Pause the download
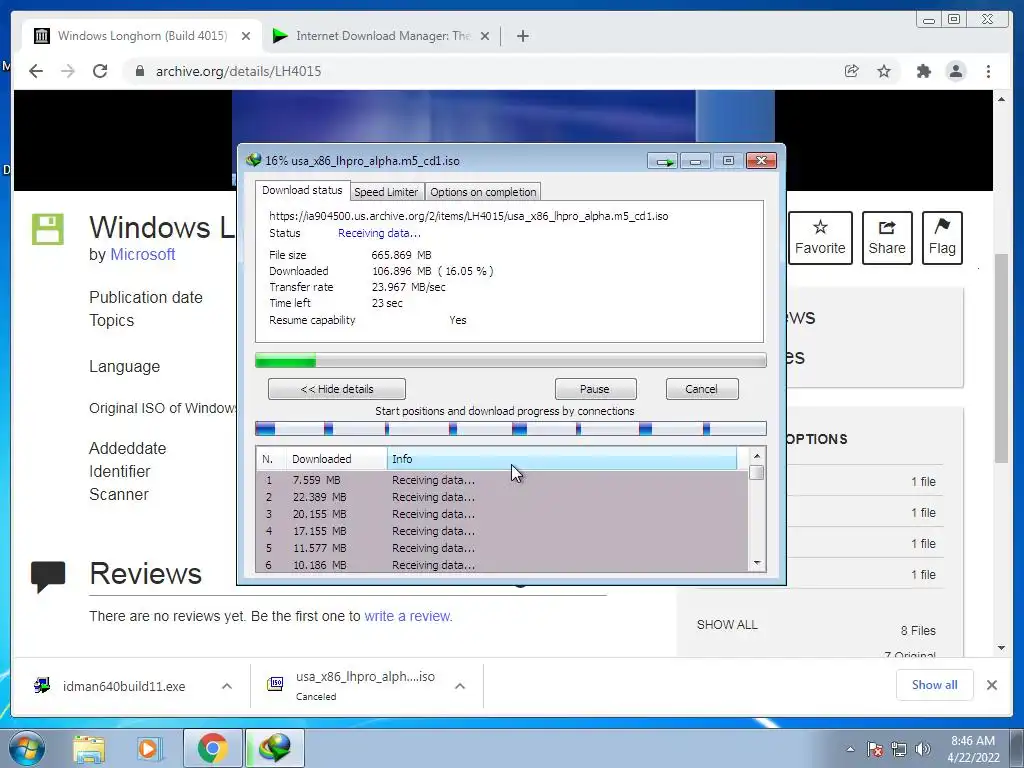This screenshot has height=768, width=1024. [595, 389]
